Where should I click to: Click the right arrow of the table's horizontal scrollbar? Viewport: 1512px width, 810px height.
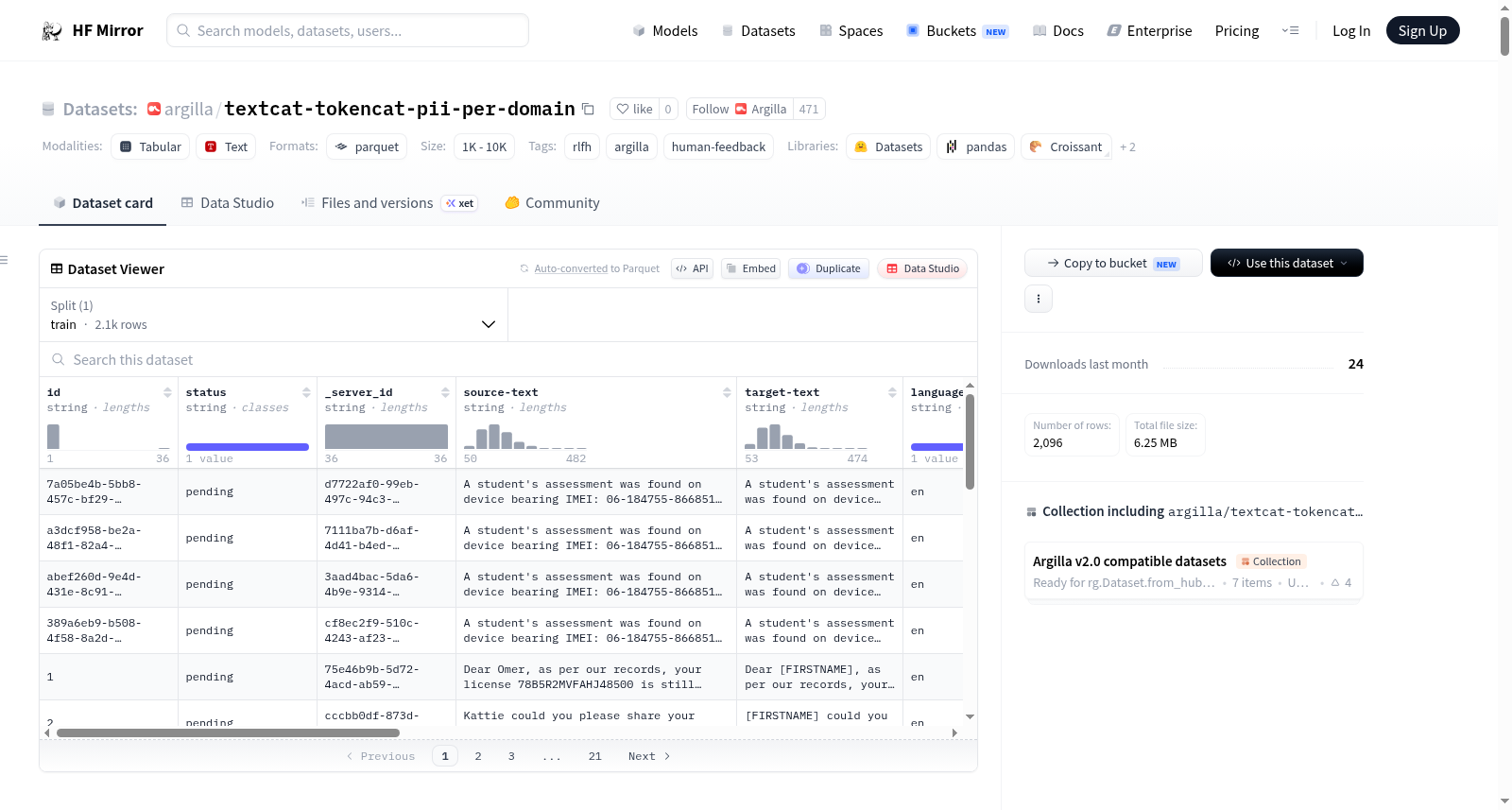pos(954,732)
